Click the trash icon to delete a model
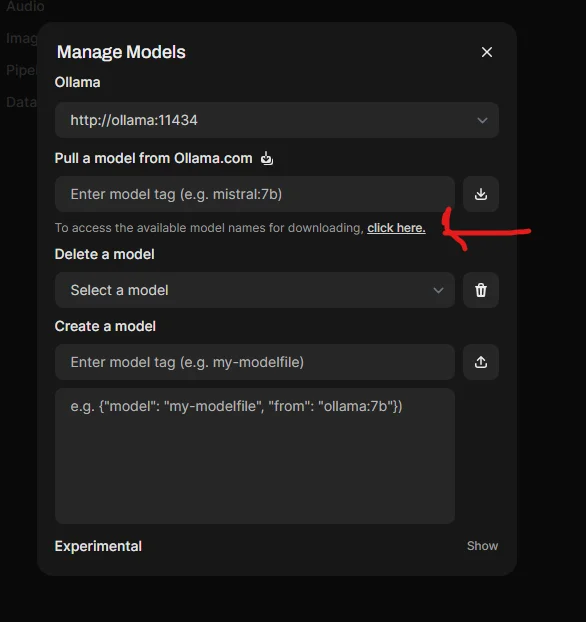Screen dimensions: 586x622 [x=480, y=290]
